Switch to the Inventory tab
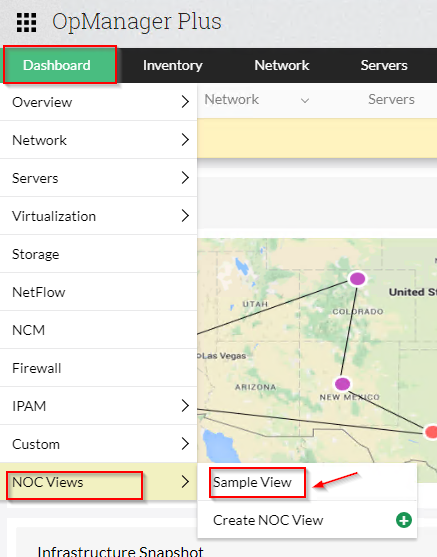 (173, 65)
